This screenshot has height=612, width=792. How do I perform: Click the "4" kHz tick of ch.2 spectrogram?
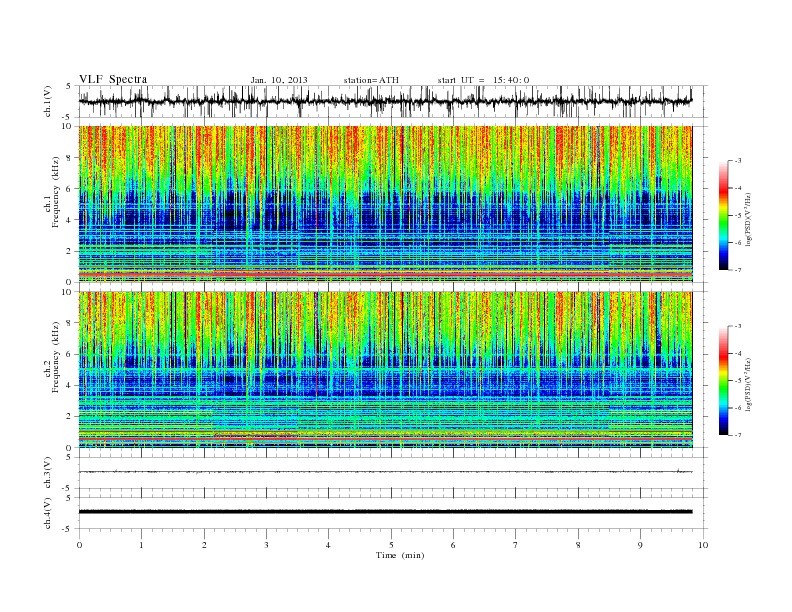click(x=70, y=386)
